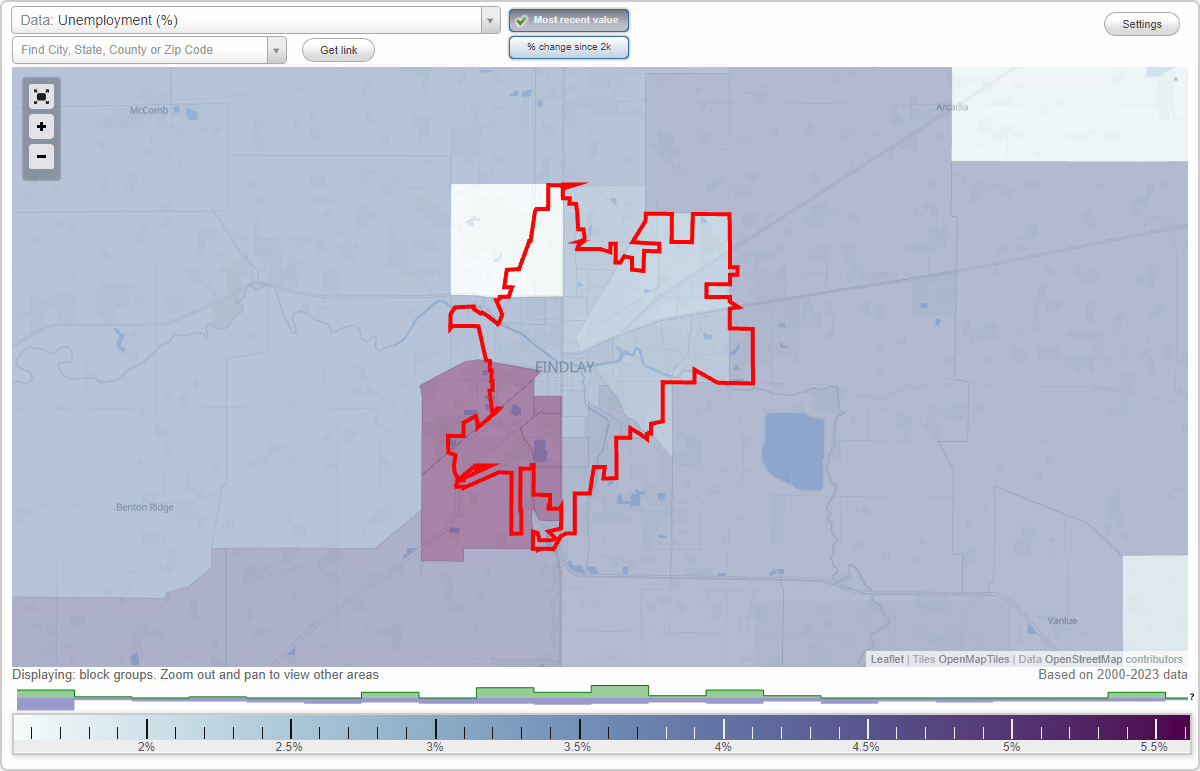The image size is (1200, 771).
Task: Click the Get link button
Action: click(338, 50)
